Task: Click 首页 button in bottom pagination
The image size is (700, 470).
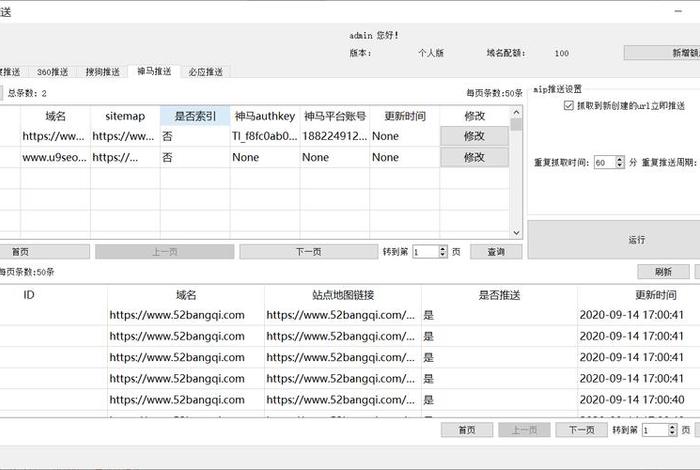Action: 467,430
